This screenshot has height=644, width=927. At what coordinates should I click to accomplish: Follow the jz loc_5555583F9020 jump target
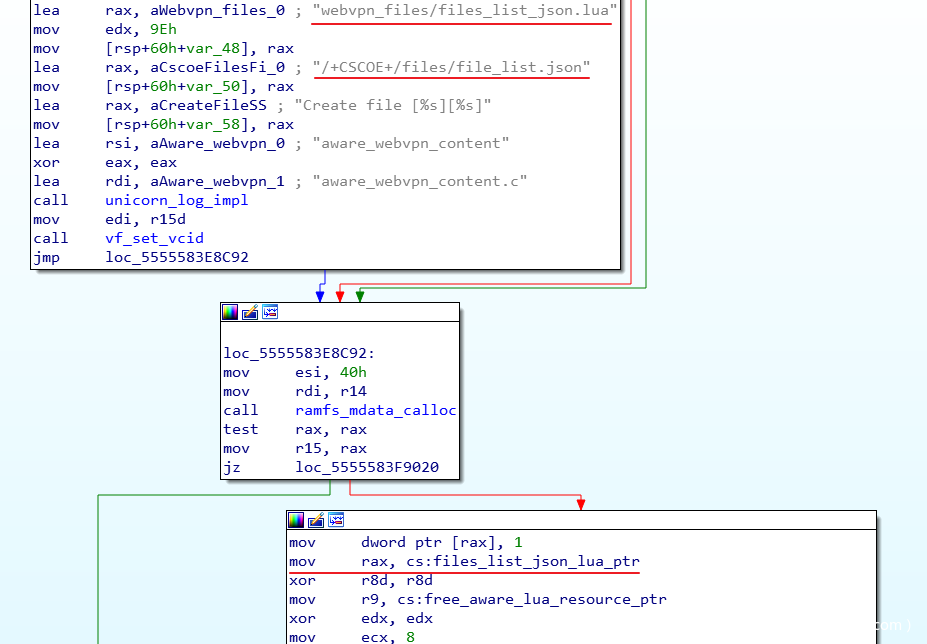pos(367,467)
